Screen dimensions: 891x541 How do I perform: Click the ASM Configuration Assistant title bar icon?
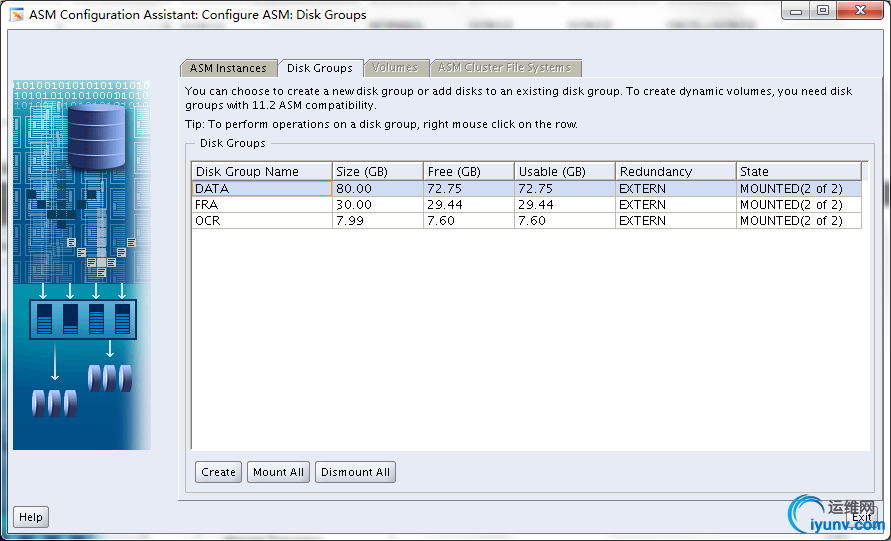(x=16, y=14)
